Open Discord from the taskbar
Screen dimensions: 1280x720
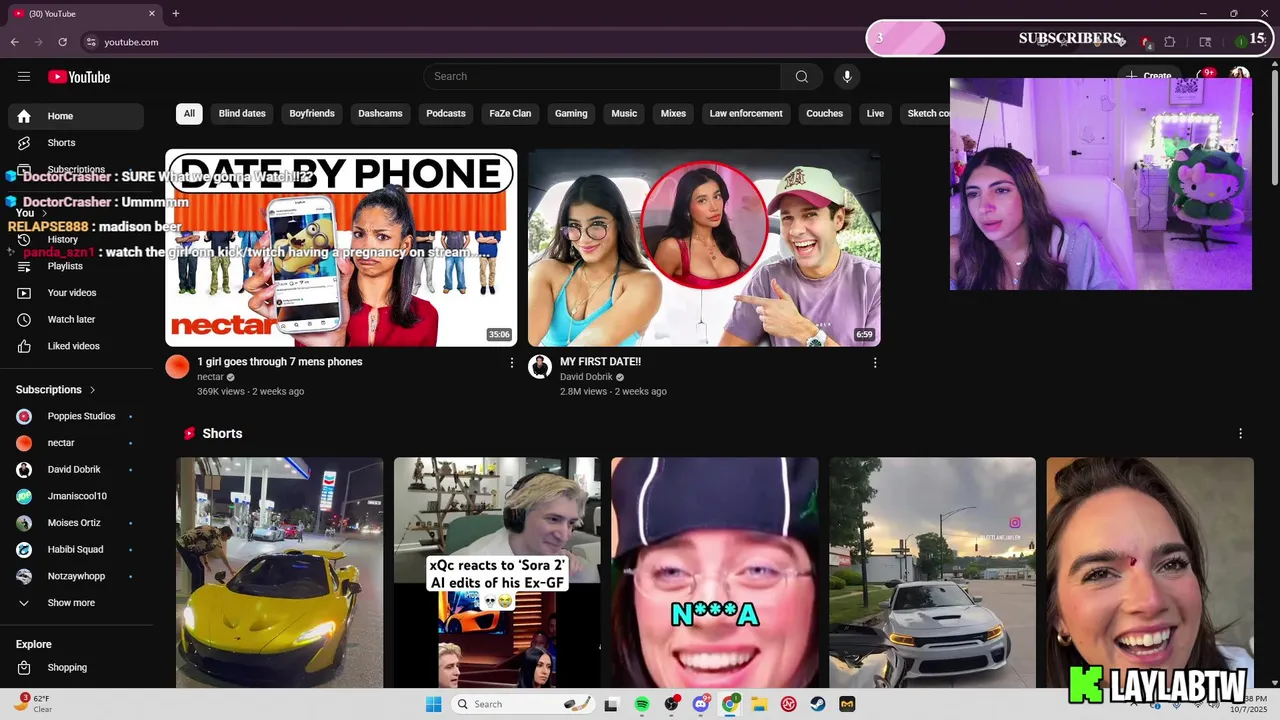point(701,704)
